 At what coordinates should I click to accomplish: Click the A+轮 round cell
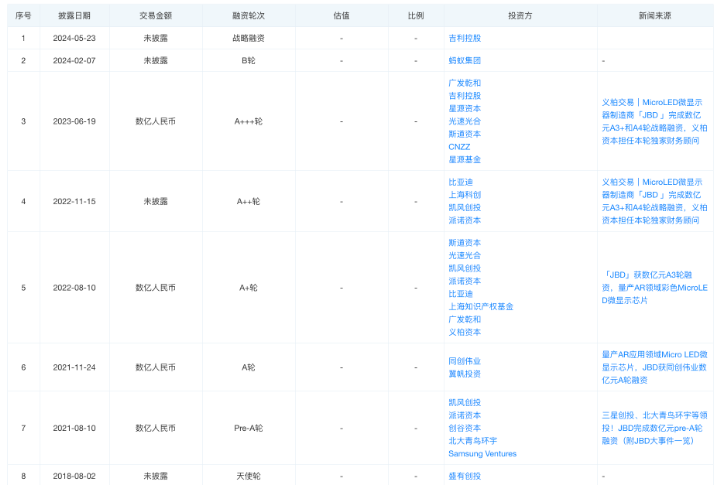point(248,287)
